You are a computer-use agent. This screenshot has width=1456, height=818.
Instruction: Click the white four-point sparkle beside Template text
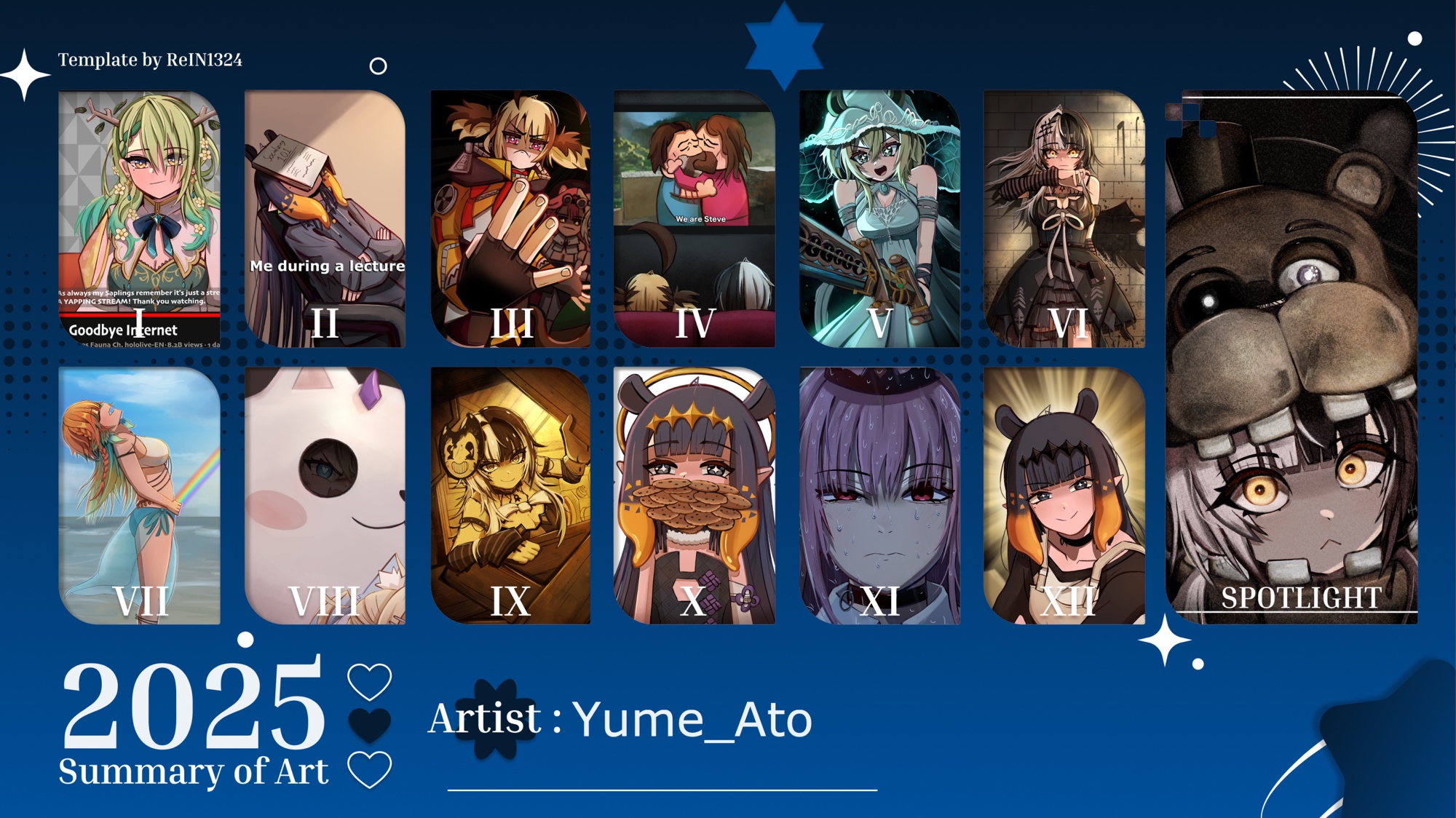(25, 74)
